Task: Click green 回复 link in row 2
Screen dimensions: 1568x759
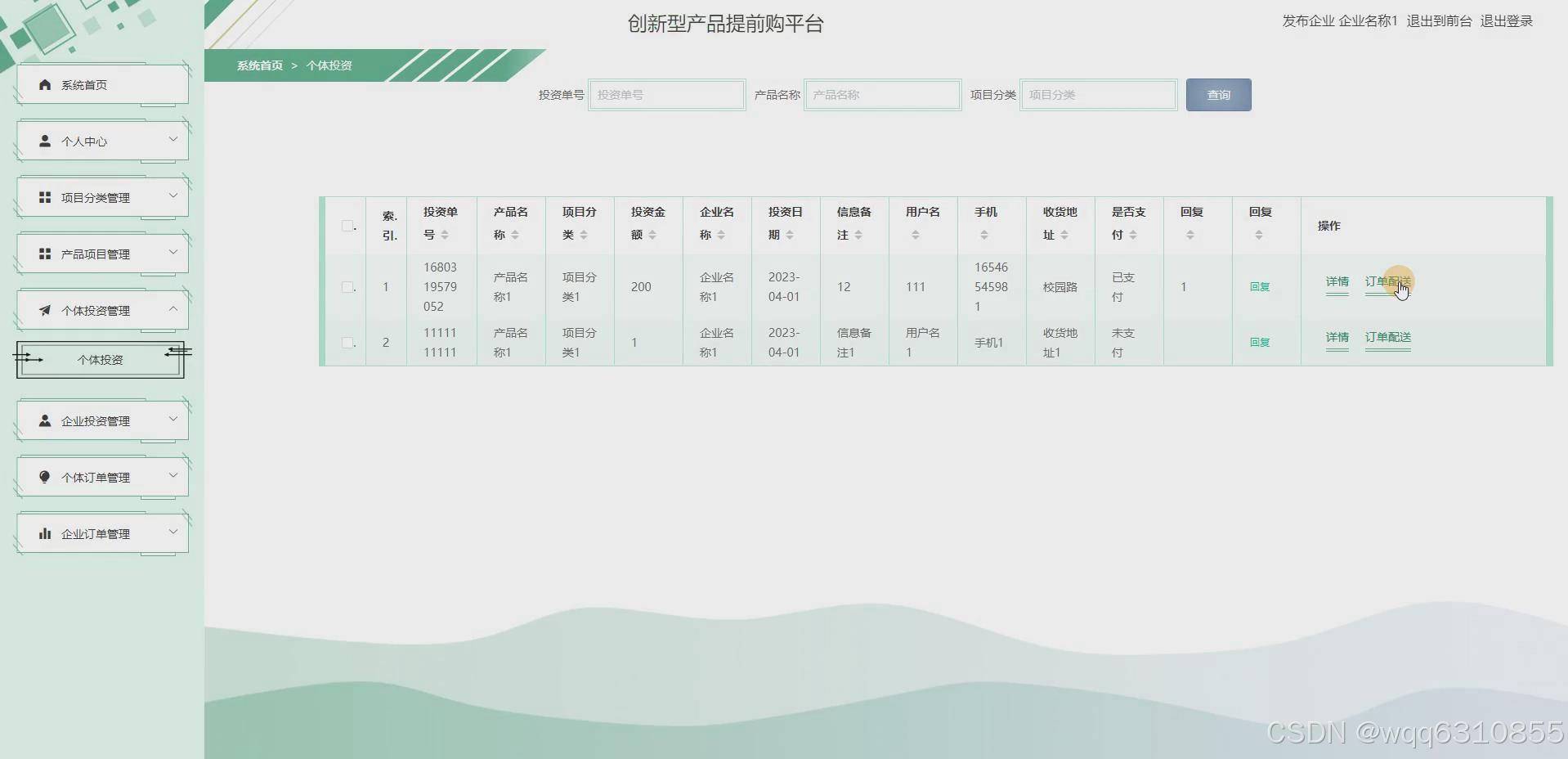Action: (1260, 343)
